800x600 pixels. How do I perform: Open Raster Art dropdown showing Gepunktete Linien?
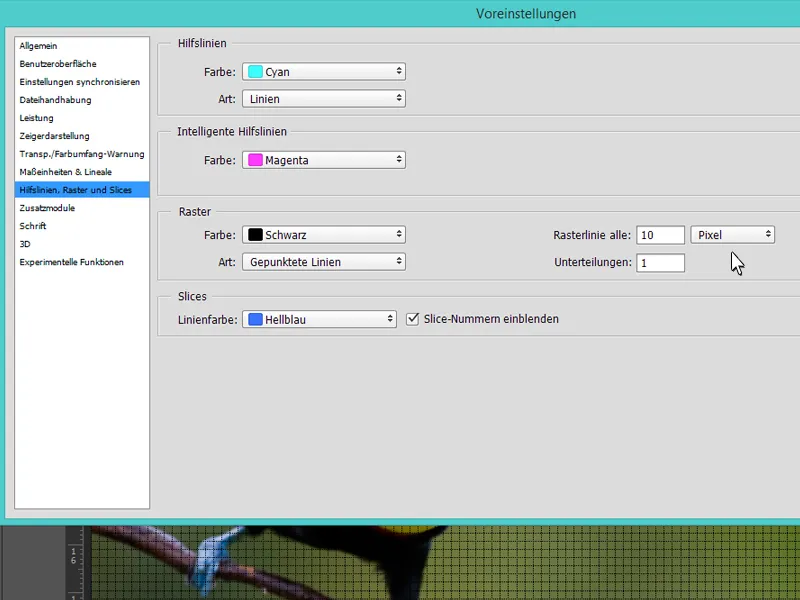tap(324, 262)
